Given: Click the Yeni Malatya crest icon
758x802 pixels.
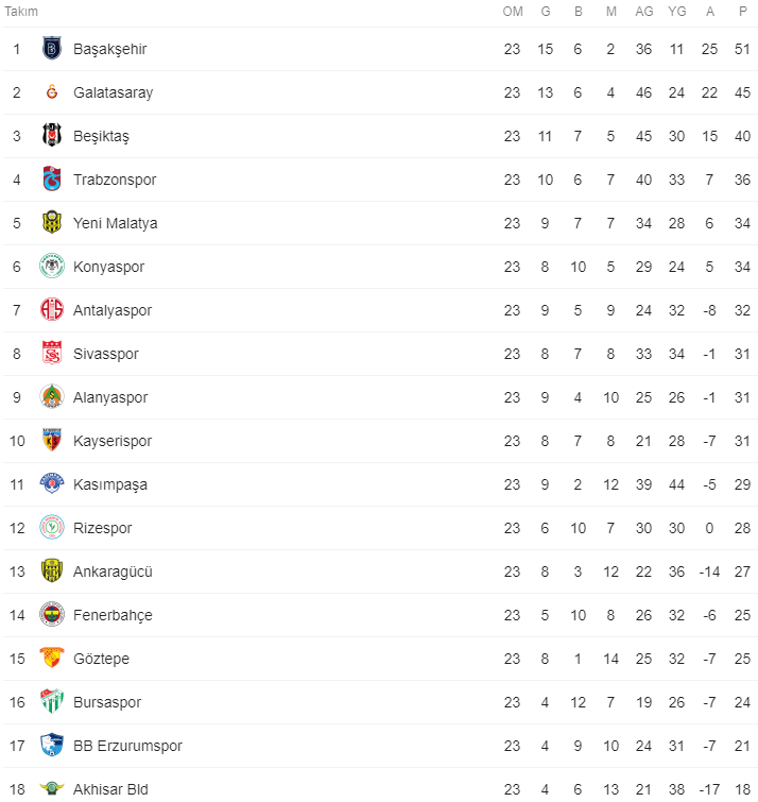Looking at the screenshot, I should (x=51, y=223).
